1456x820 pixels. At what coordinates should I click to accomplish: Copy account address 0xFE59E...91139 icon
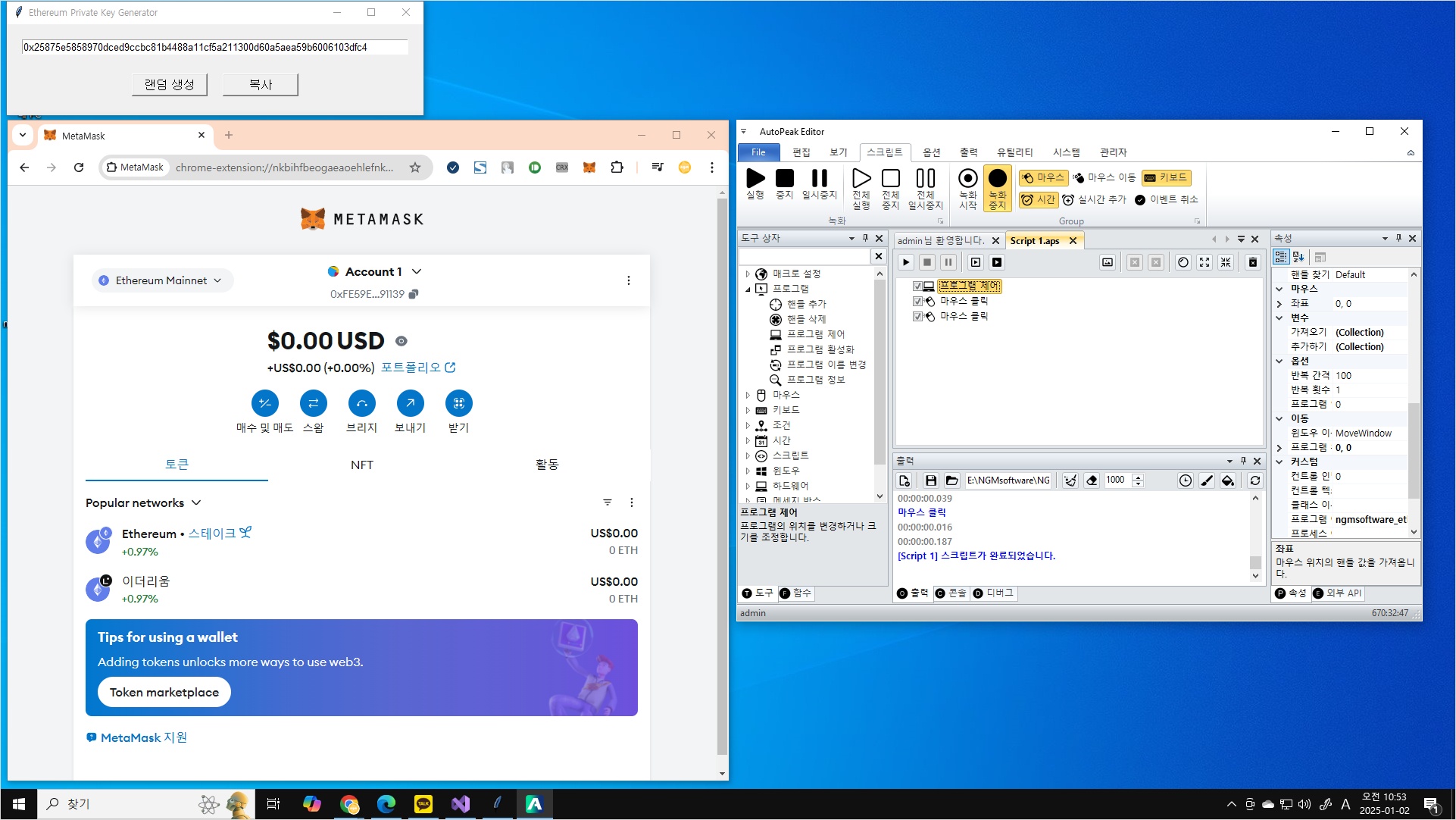[x=414, y=294]
